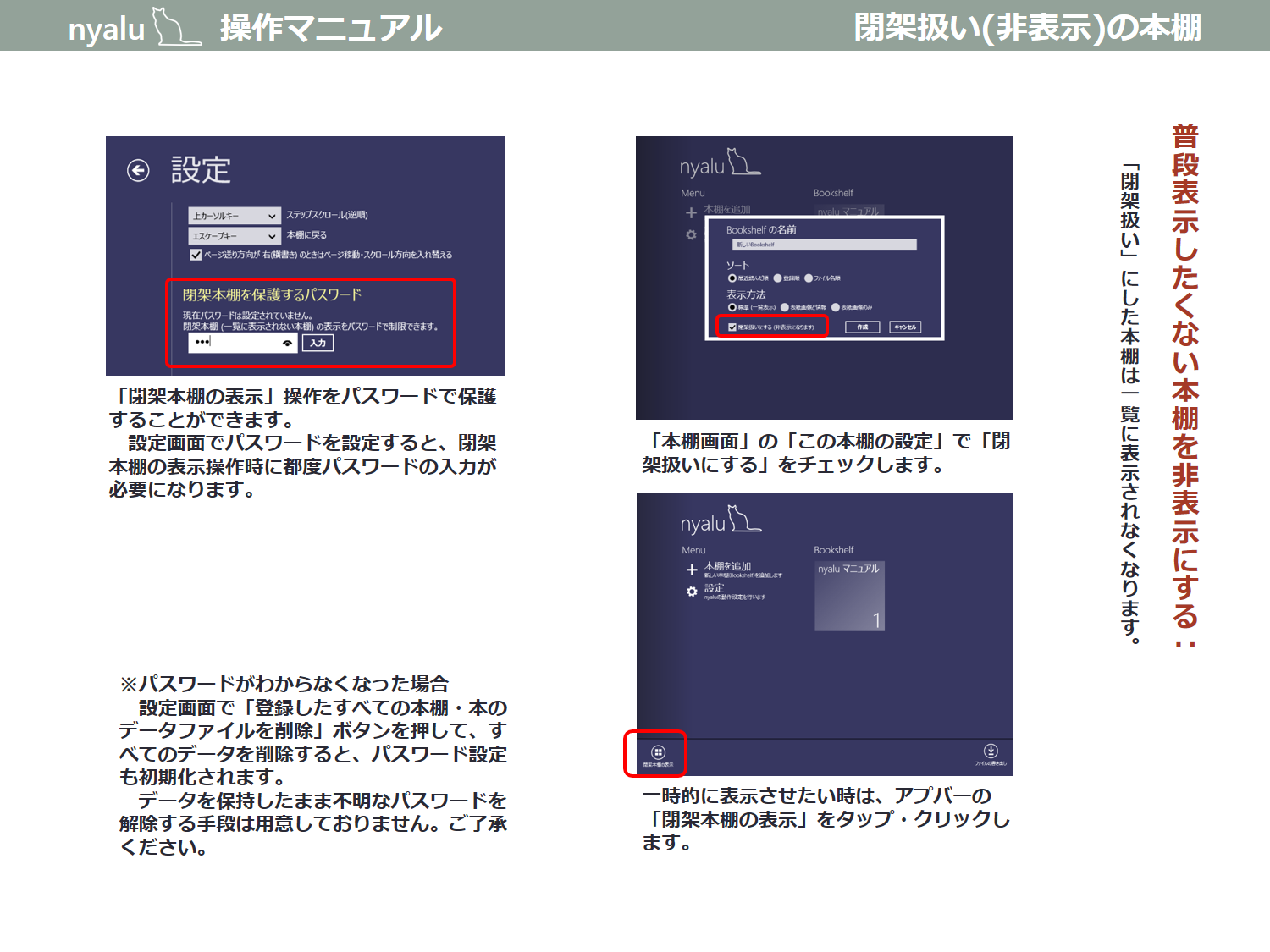Select 標準 (一覧表示) display radio
Screen dimensions: 1270x952
(x=732, y=307)
